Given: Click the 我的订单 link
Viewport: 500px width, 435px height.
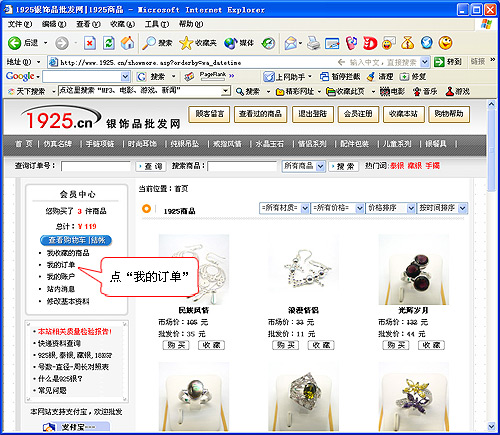Looking at the screenshot, I should pos(61,265).
